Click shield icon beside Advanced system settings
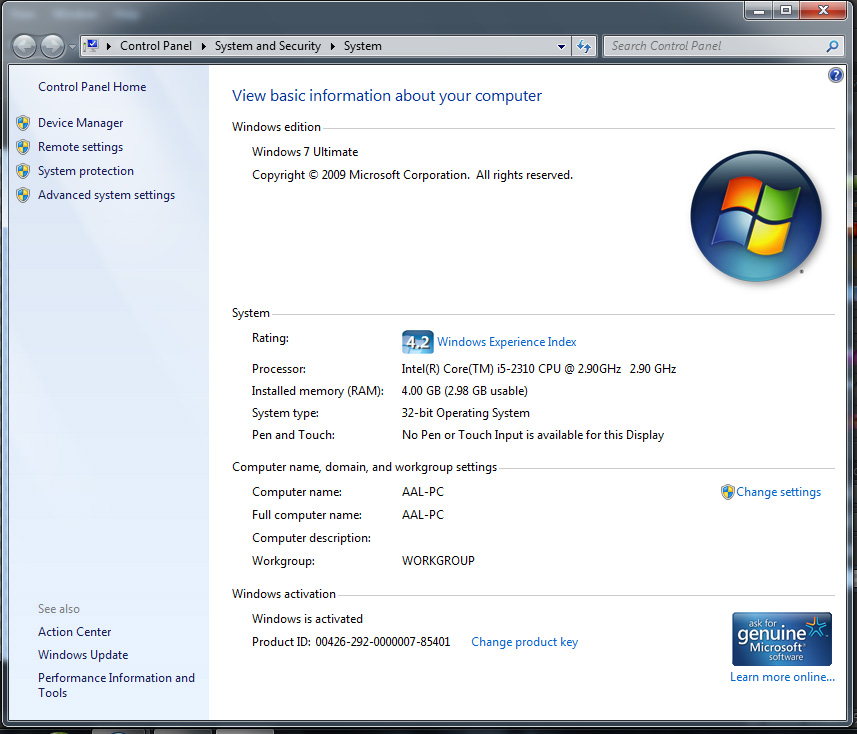 [x=23, y=195]
